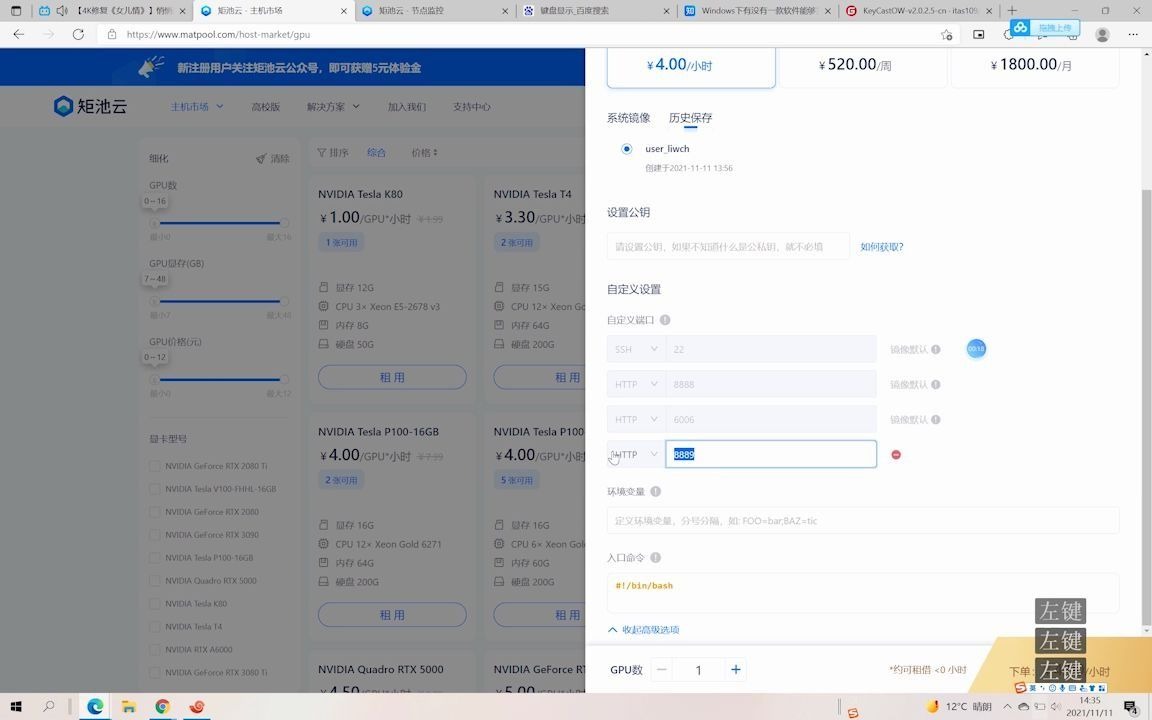The image size is (1152, 720).
Task: Switch to the KeyCastOW-v2.0.2.5-cn browser tab
Action: [x=918, y=10]
